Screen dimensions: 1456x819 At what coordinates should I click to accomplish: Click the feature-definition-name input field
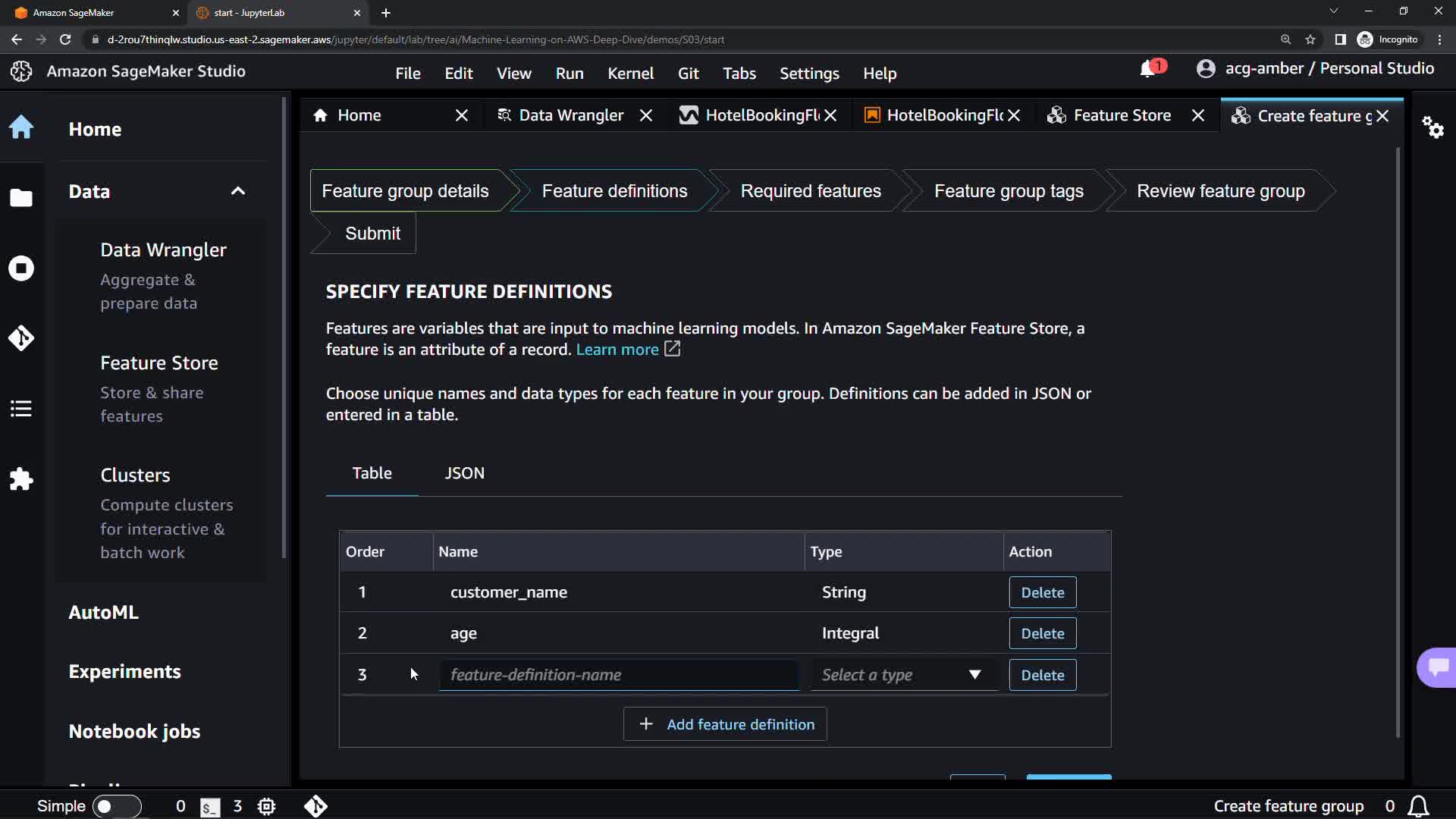point(618,675)
